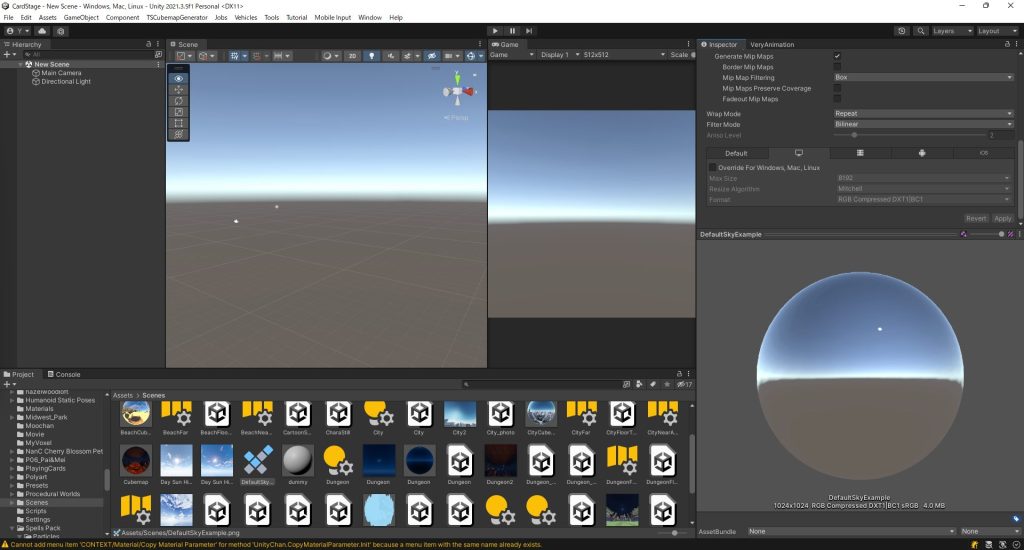The height and width of the screenshot is (550, 1024).
Task: Open Undo History clock icon
Action: 902,31
